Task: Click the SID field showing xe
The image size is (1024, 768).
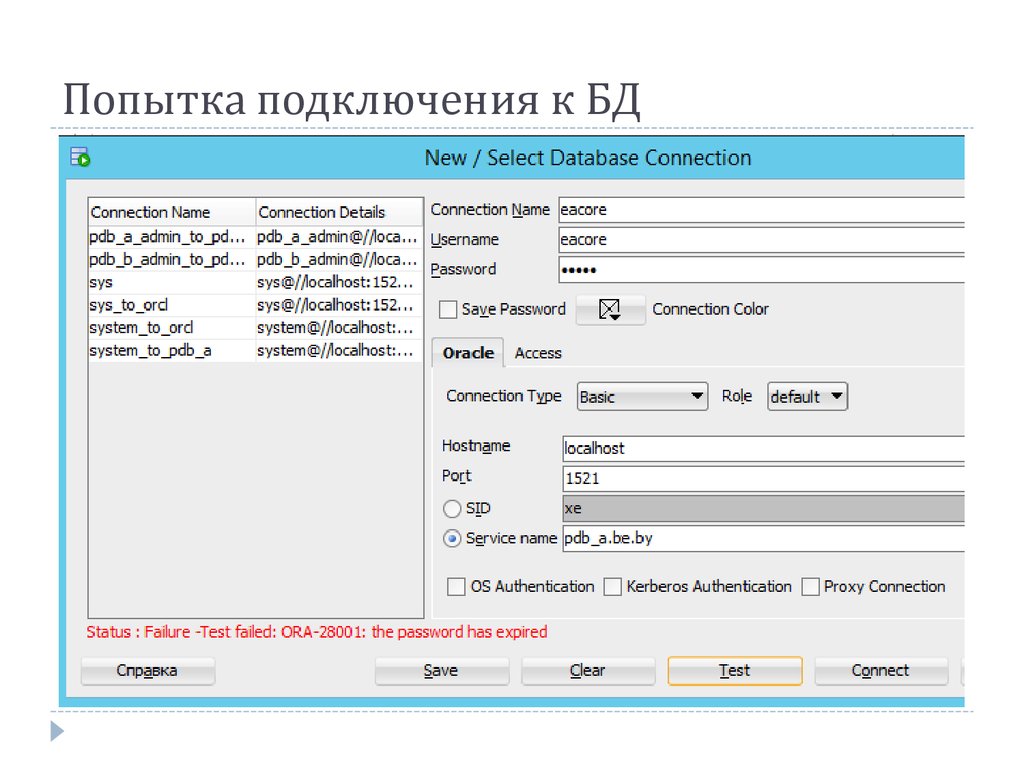Action: point(763,509)
